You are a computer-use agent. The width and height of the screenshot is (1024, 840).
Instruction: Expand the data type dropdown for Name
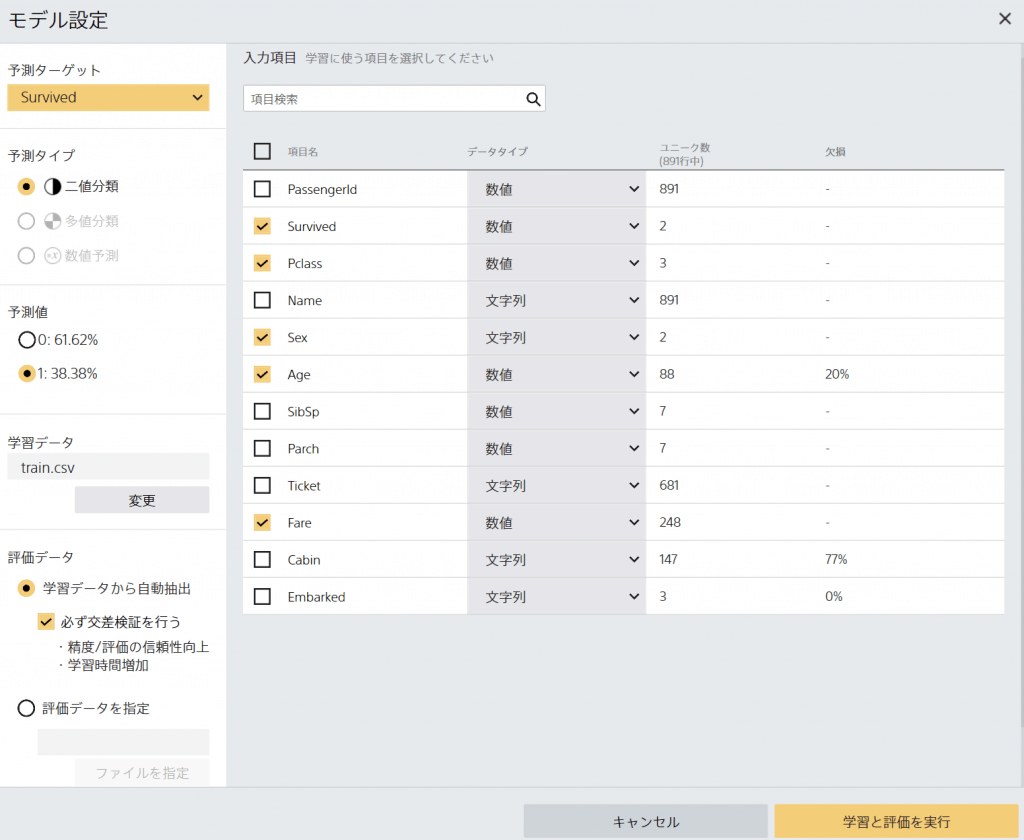pos(555,300)
